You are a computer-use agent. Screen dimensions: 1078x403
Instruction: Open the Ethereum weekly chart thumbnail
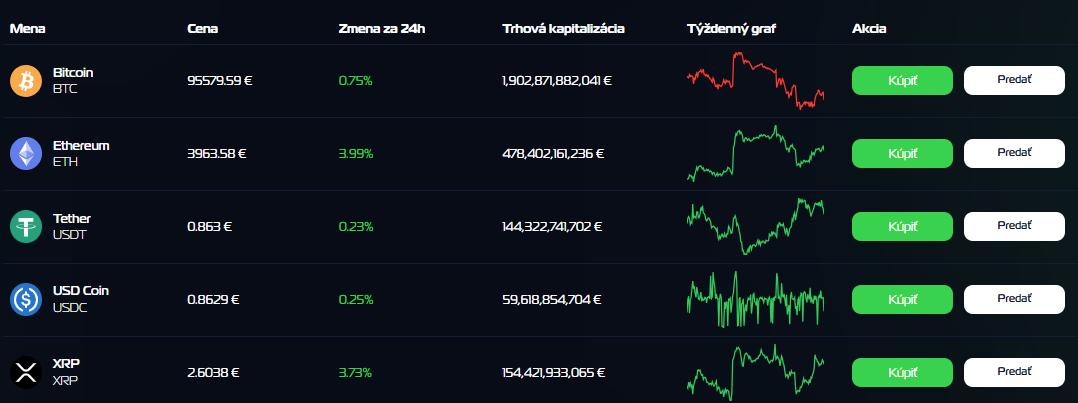tap(755, 153)
